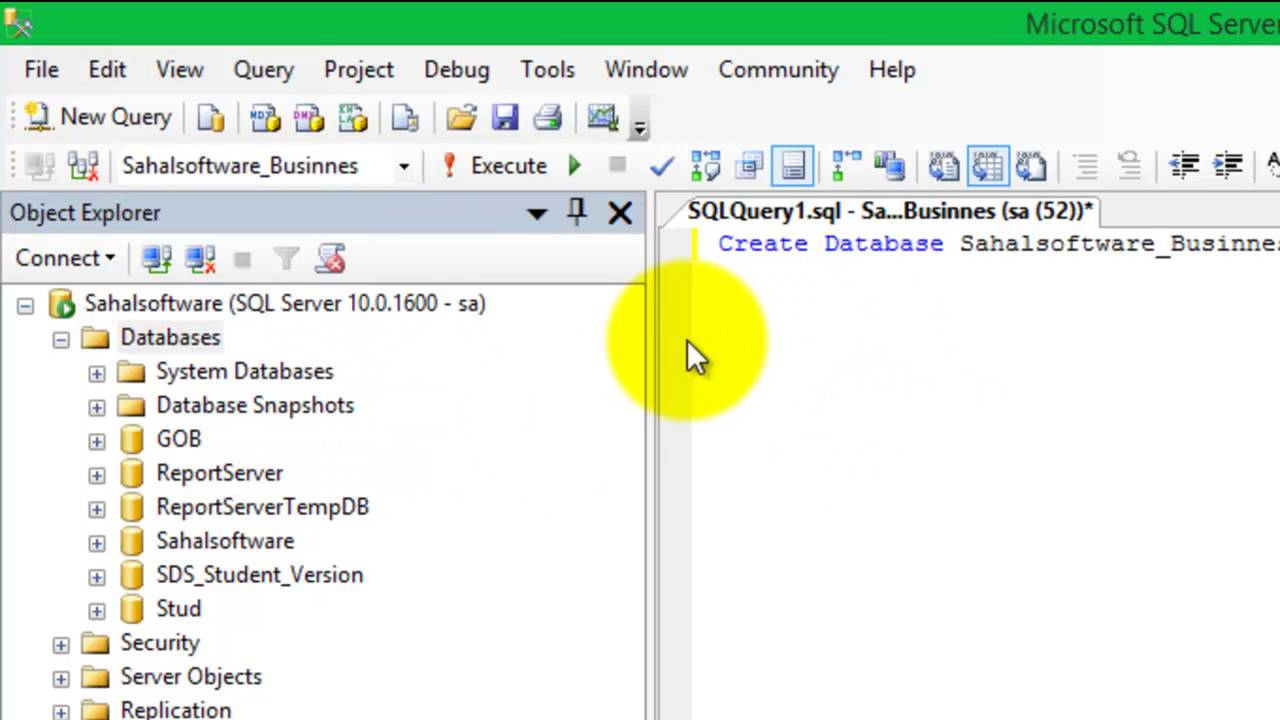
Task: Uncomment the selected lines
Action: click(1130, 165)
